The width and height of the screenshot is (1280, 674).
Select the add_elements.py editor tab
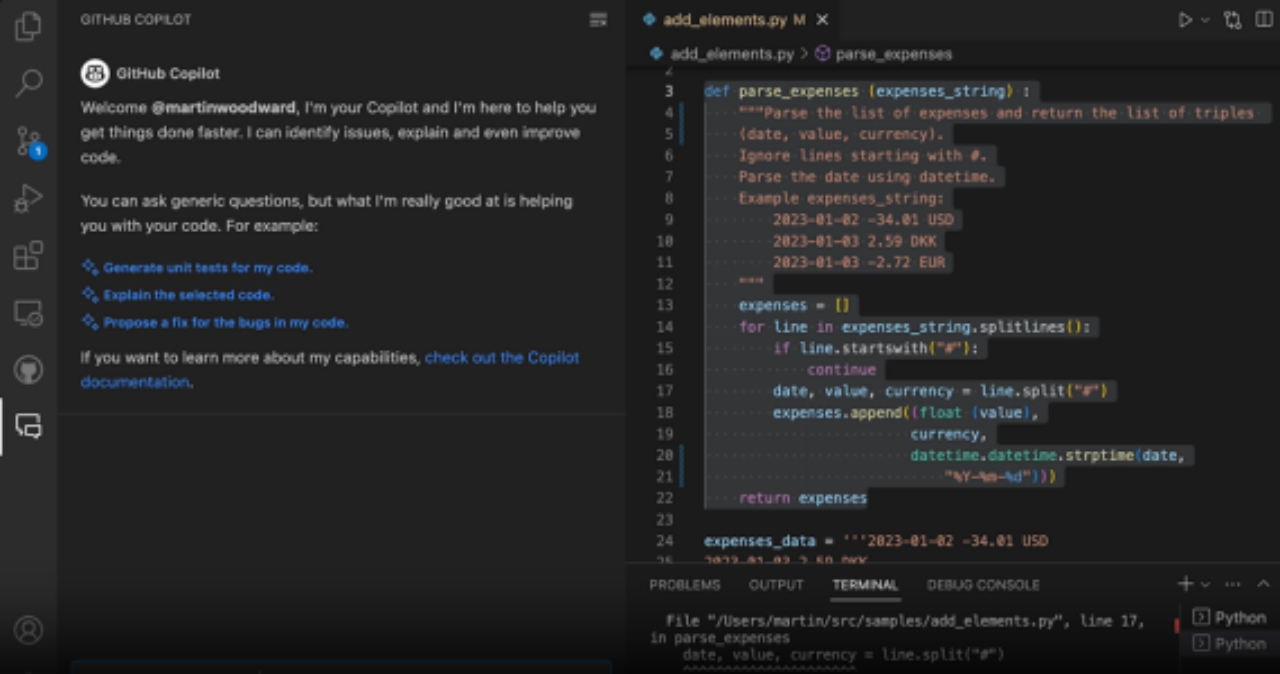[734, 20]
